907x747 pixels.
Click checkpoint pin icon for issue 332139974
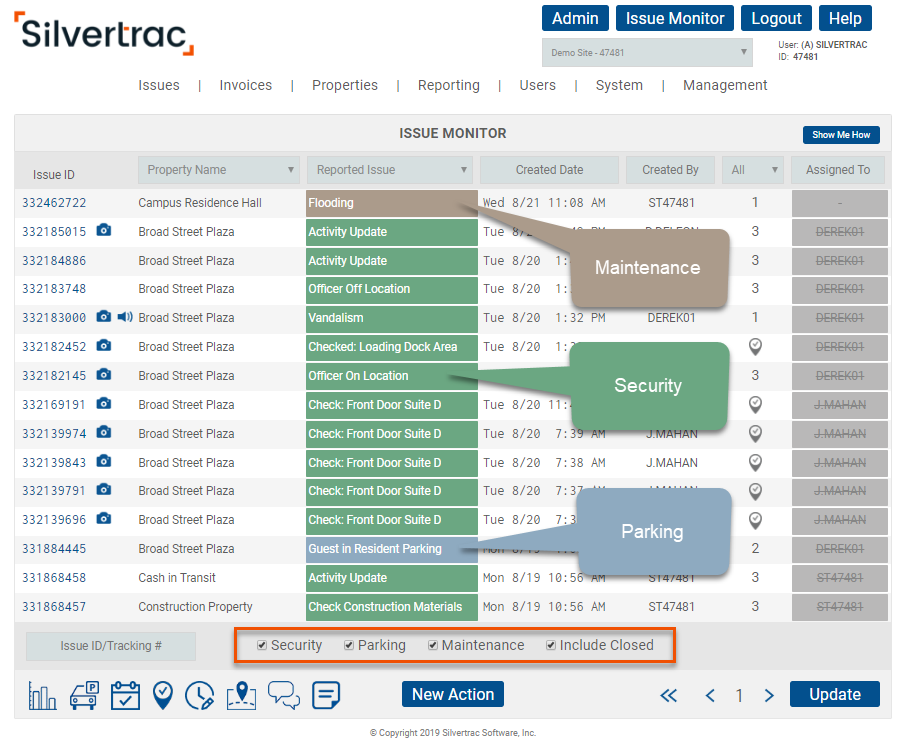[x=755, y=433]
